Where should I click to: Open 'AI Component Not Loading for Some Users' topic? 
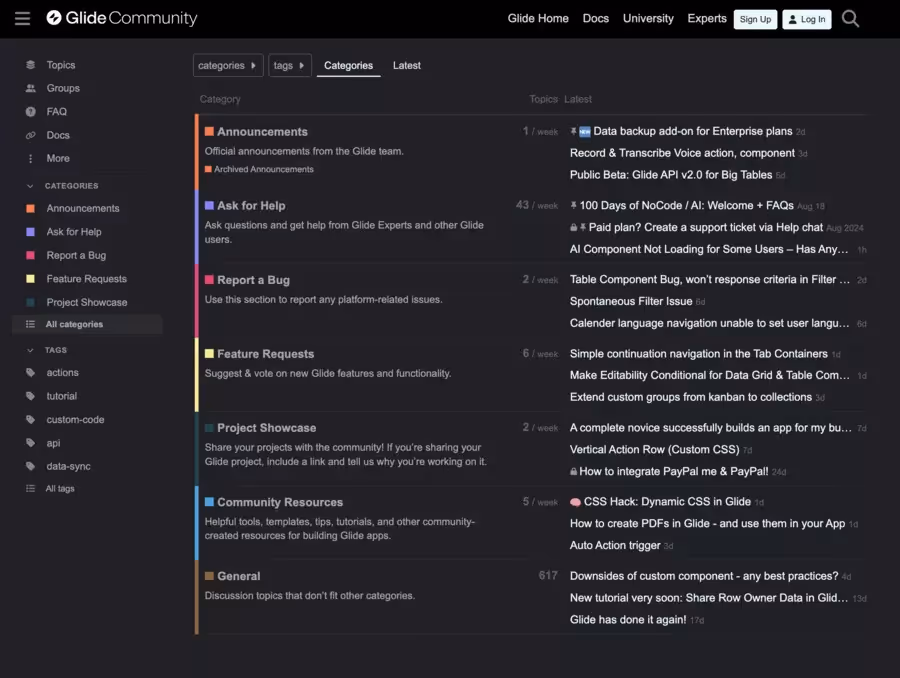point(709,250)
